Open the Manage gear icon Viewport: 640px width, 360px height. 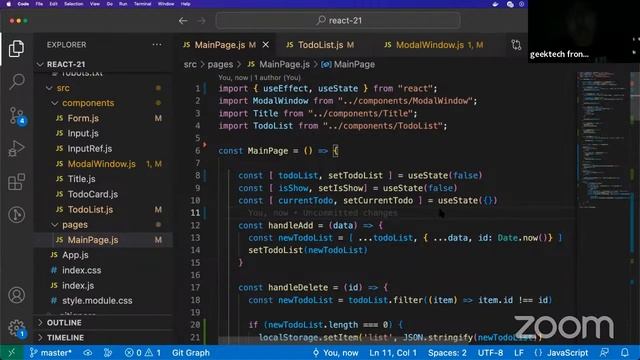click(16, 328)
